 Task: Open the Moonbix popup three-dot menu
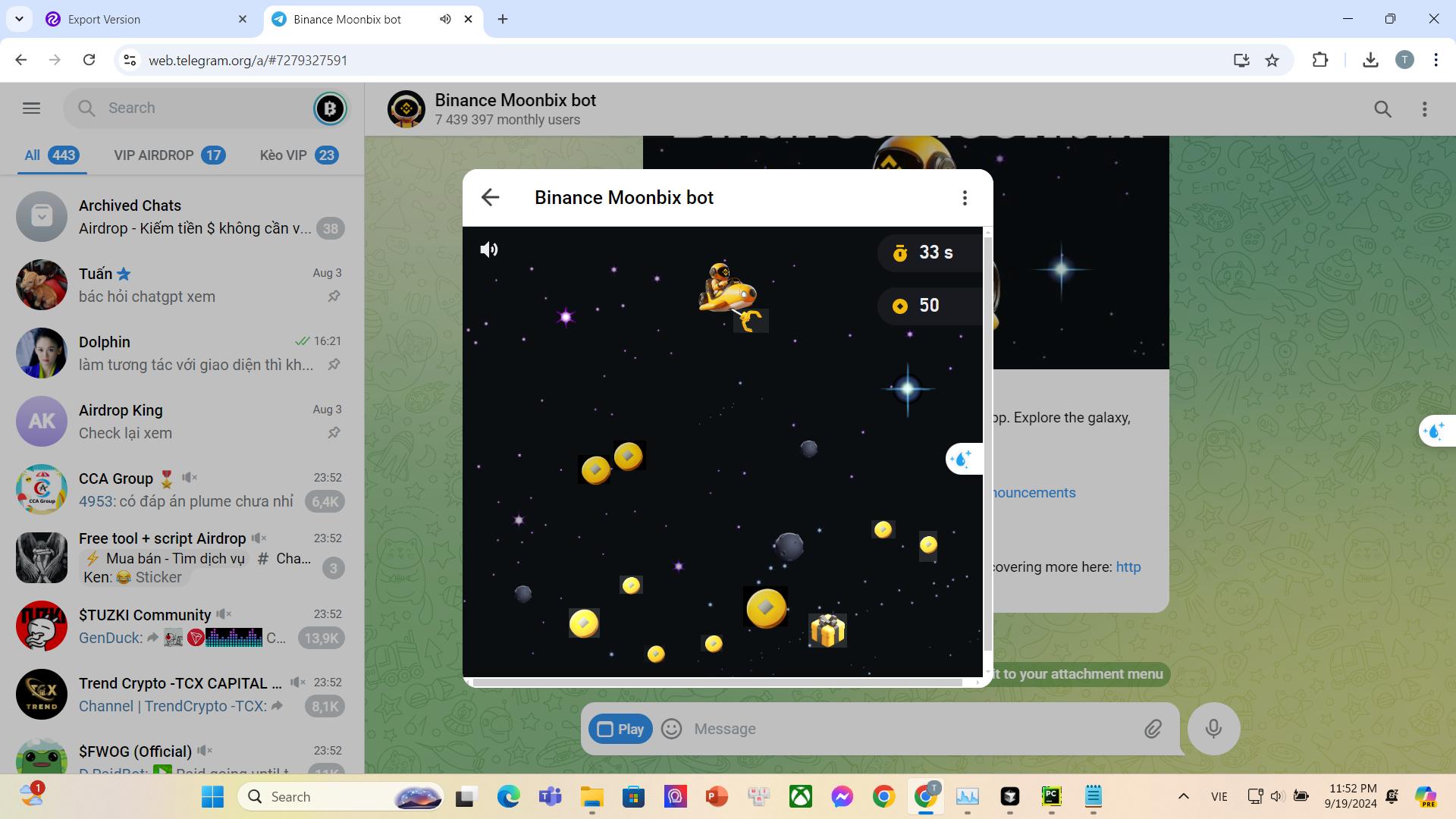click(x=965, y=198)
